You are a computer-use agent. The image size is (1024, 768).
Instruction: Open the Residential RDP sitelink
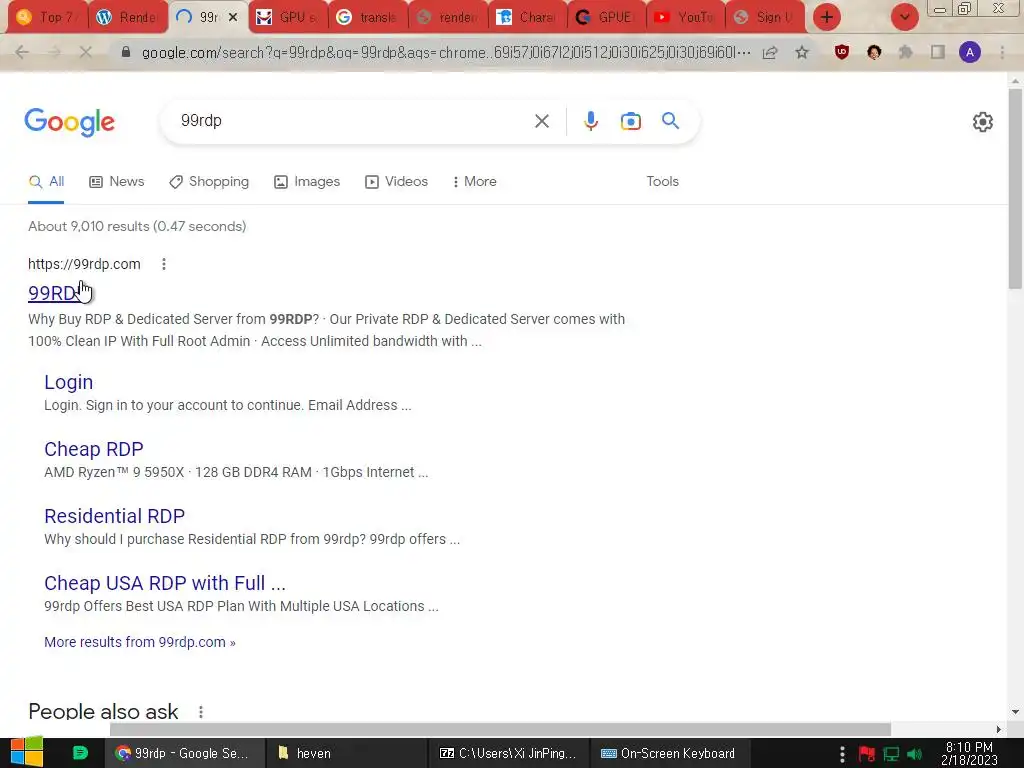[114, 516]
